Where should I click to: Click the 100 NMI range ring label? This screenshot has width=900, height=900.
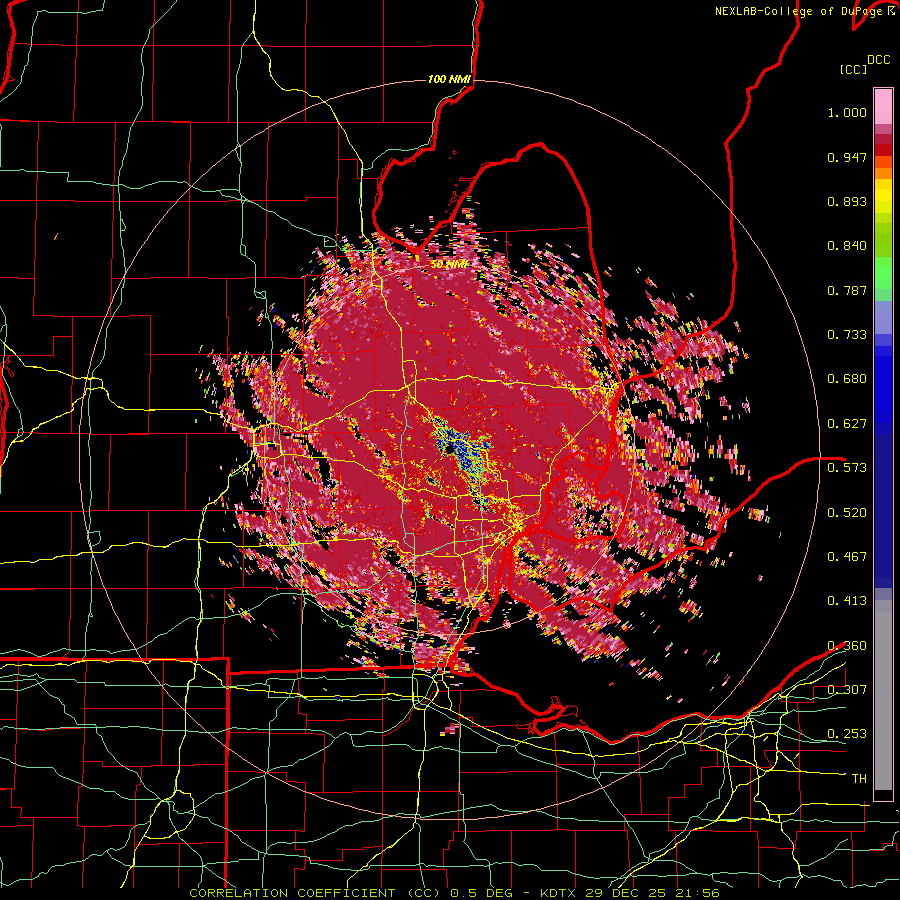coord(449,79)
